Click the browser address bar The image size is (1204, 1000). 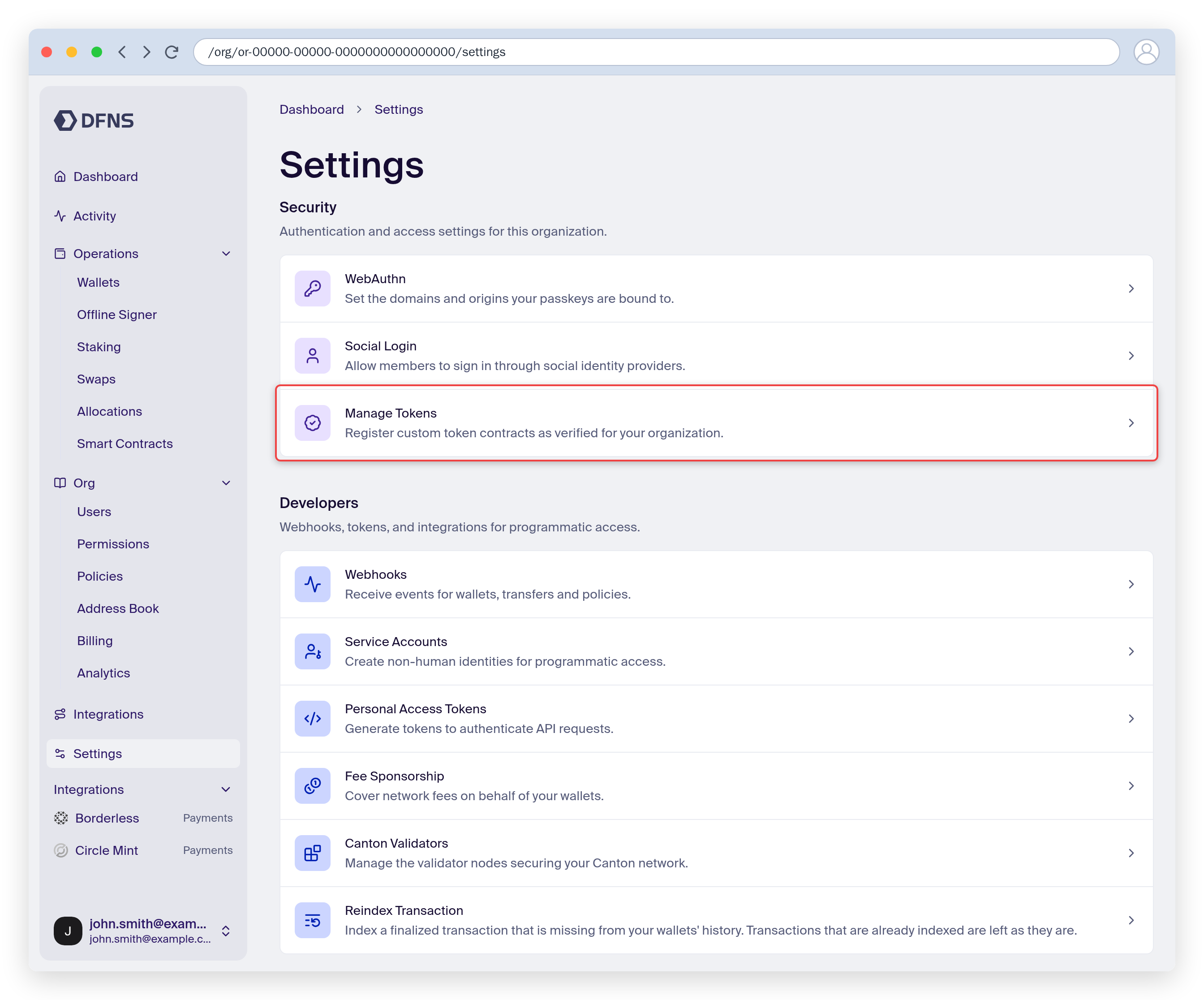click(656, 52)
